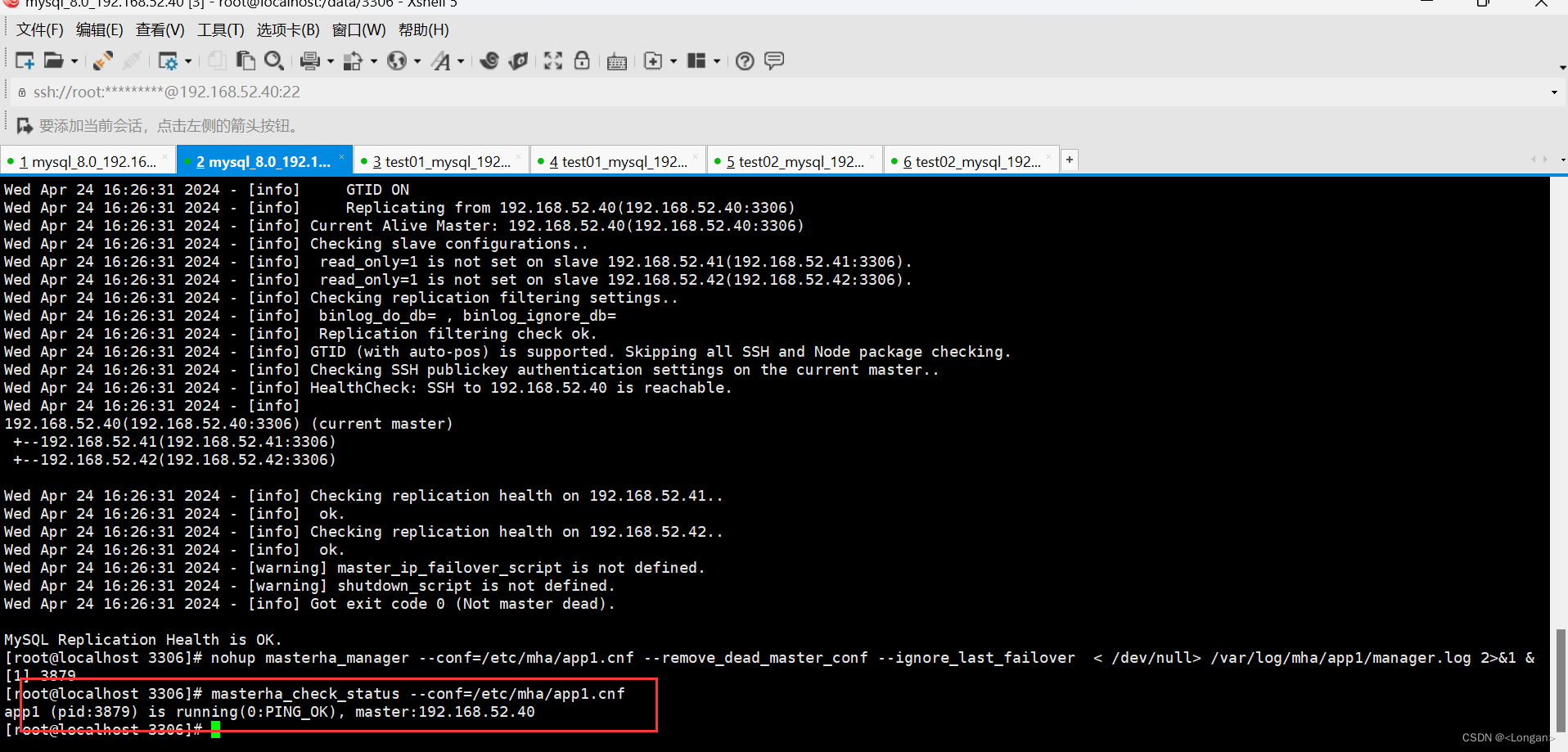Launch Xftp file transfer with shell icon
1568x752 pixels.
(x=518, y=60)
